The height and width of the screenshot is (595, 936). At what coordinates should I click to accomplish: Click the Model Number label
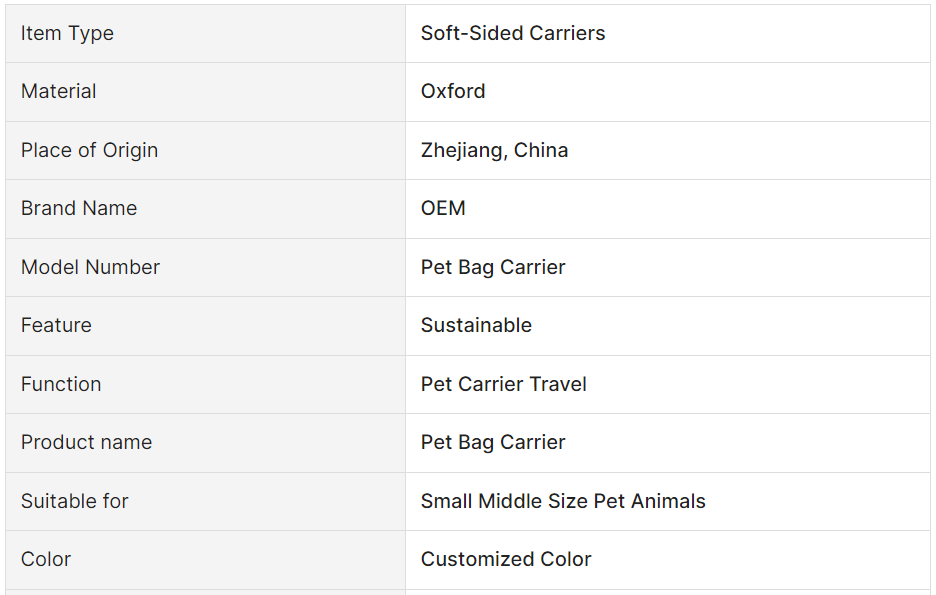tap(90, 267)
